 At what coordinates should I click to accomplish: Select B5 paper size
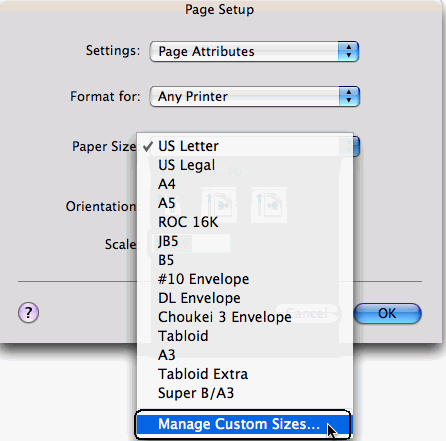[245, 260]
